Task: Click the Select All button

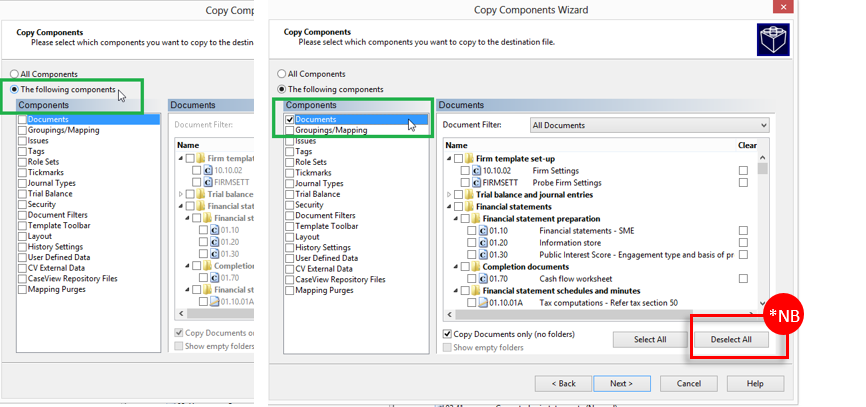Action: 650,340
